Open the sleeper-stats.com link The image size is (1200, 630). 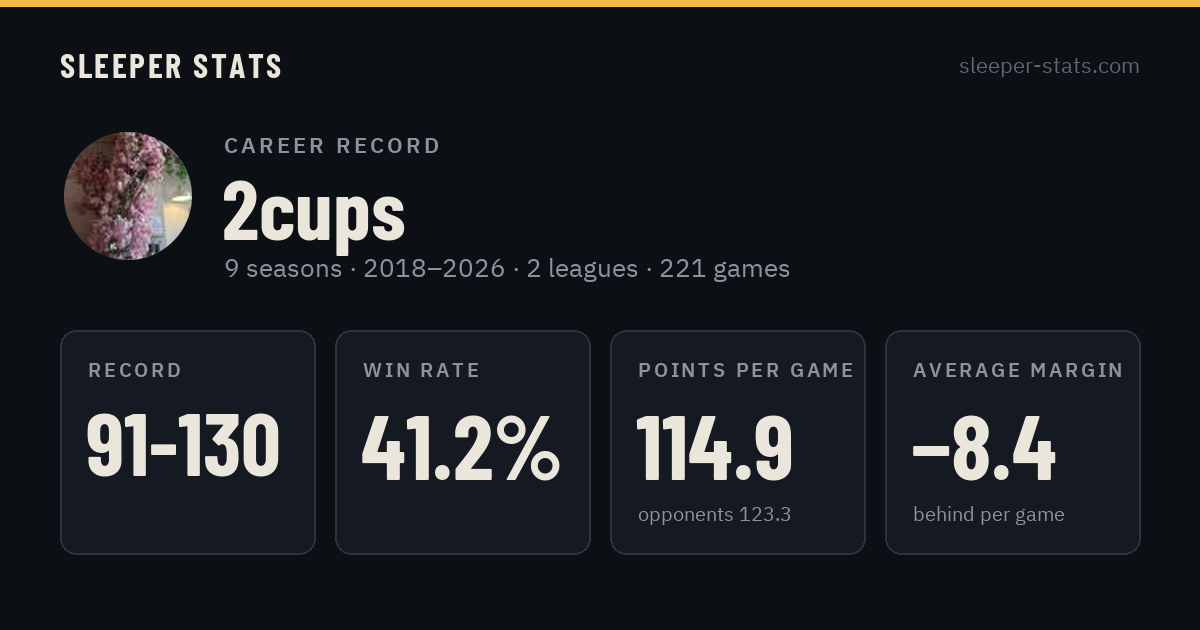click(1049, 66)
